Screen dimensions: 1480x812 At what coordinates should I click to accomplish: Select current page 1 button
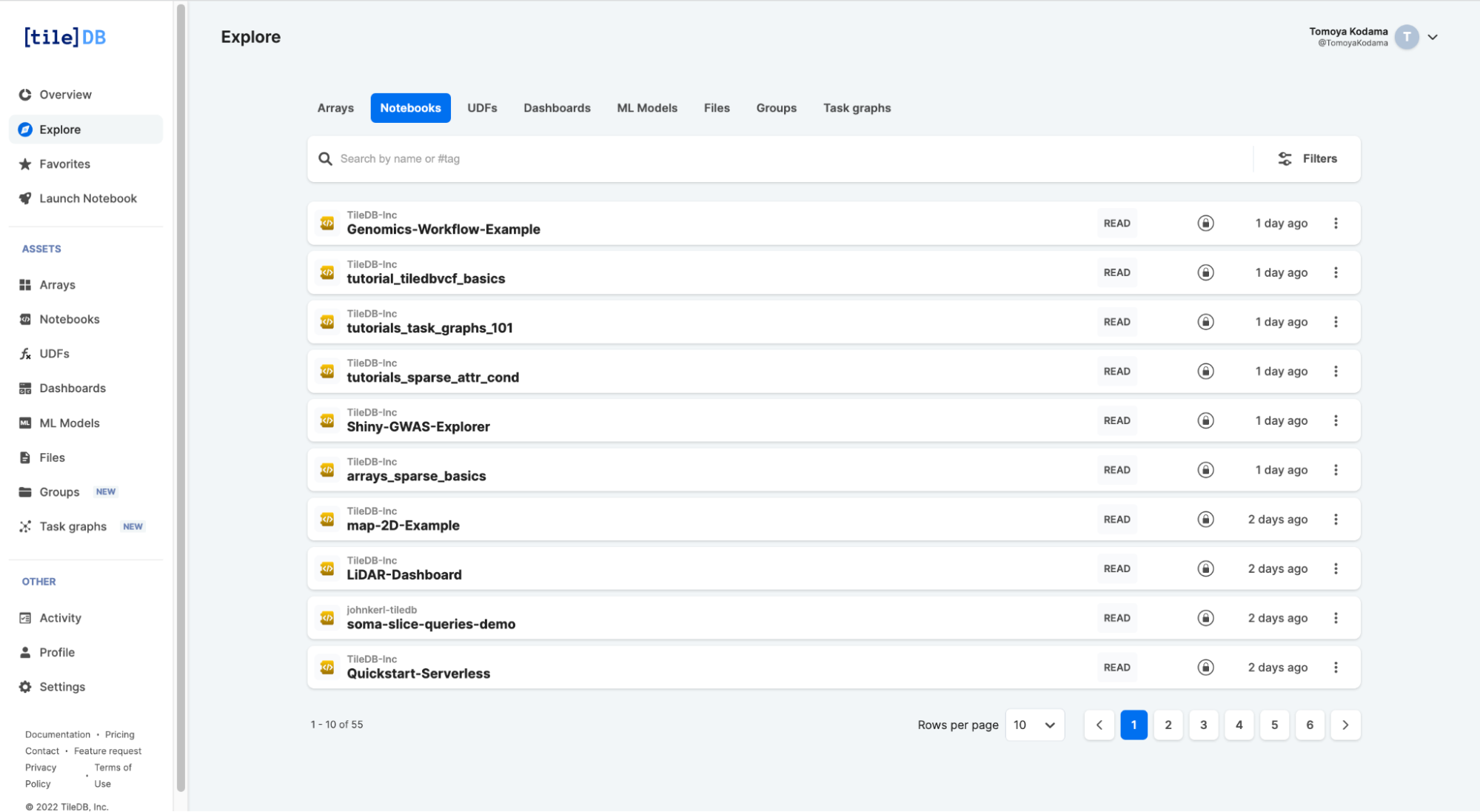click(1134, 725)
